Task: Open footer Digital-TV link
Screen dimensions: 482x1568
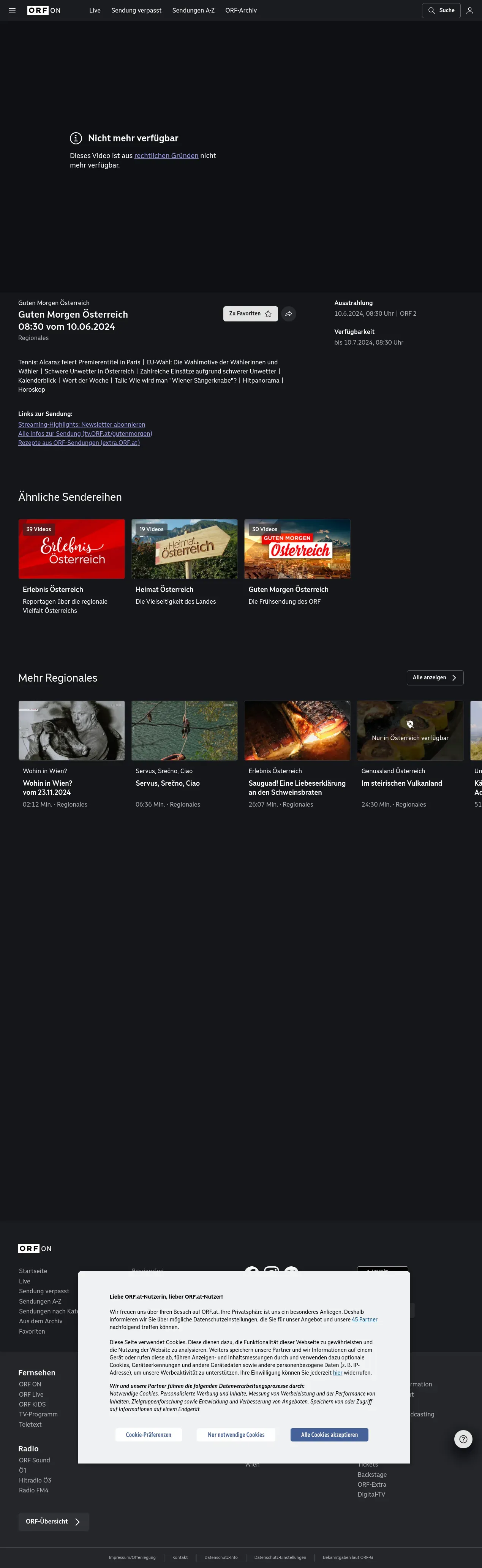Action: pyautogui.click(x=371, y=1494)
